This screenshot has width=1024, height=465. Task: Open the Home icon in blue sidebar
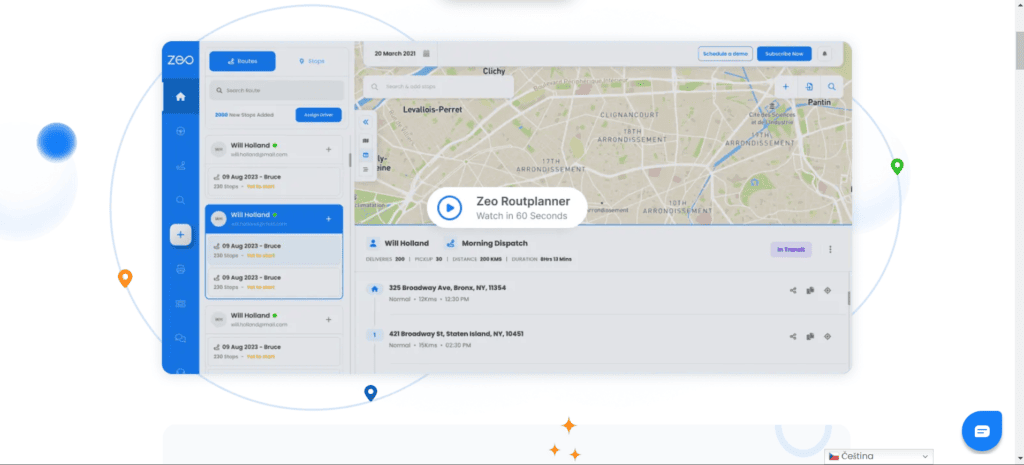pyautogui.click(x=180, y=97)
